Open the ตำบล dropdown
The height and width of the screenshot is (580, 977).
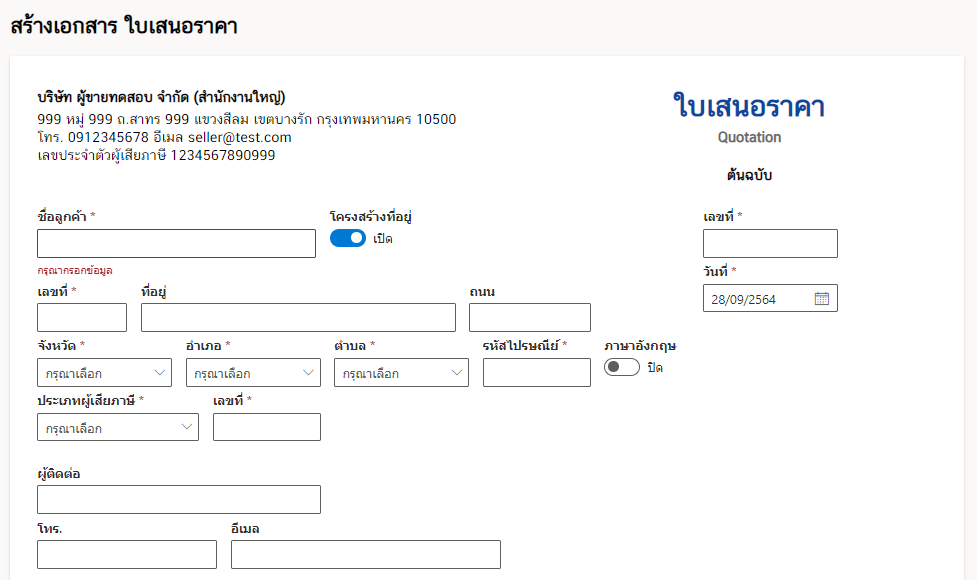pyautogui.click(x=401, y=373)
